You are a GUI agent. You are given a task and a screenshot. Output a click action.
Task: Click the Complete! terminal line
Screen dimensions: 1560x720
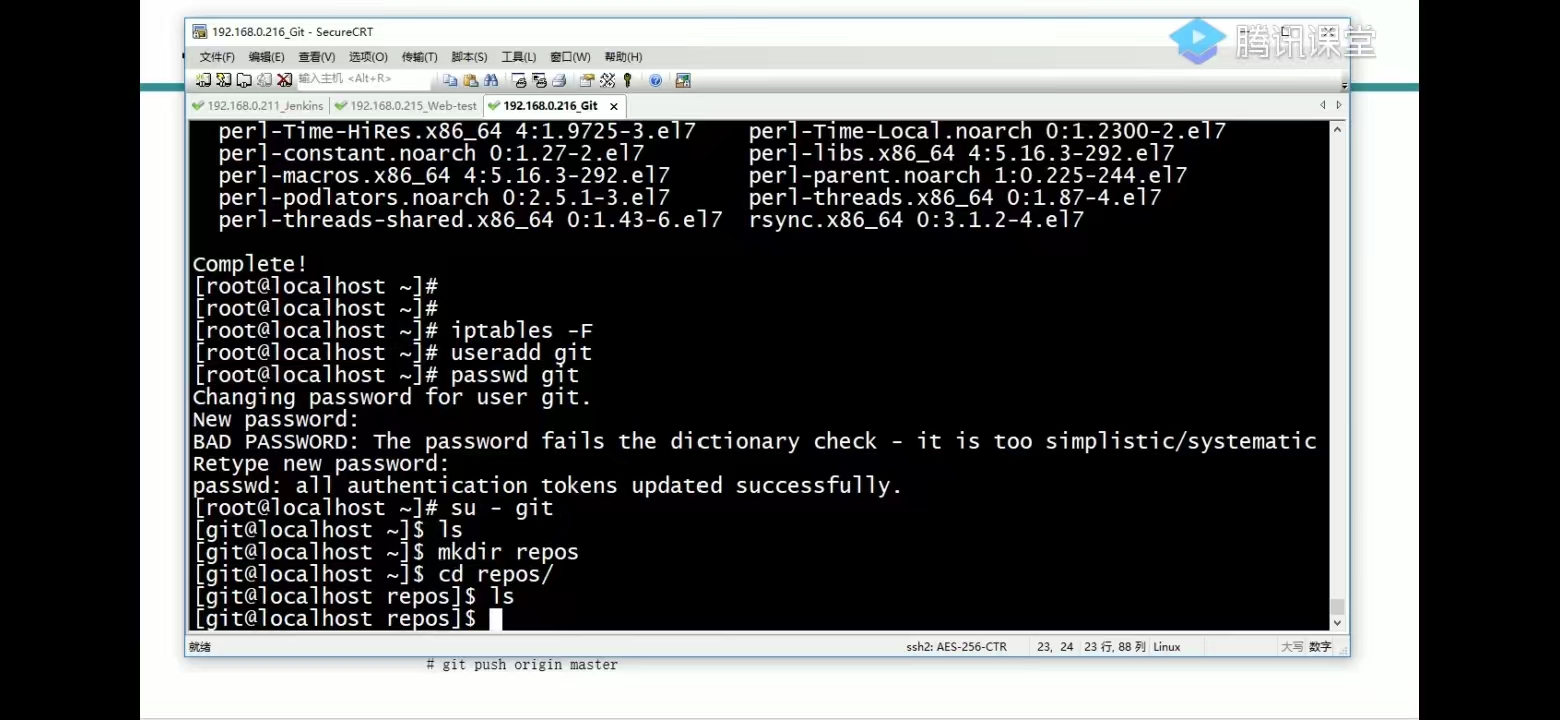250,264
